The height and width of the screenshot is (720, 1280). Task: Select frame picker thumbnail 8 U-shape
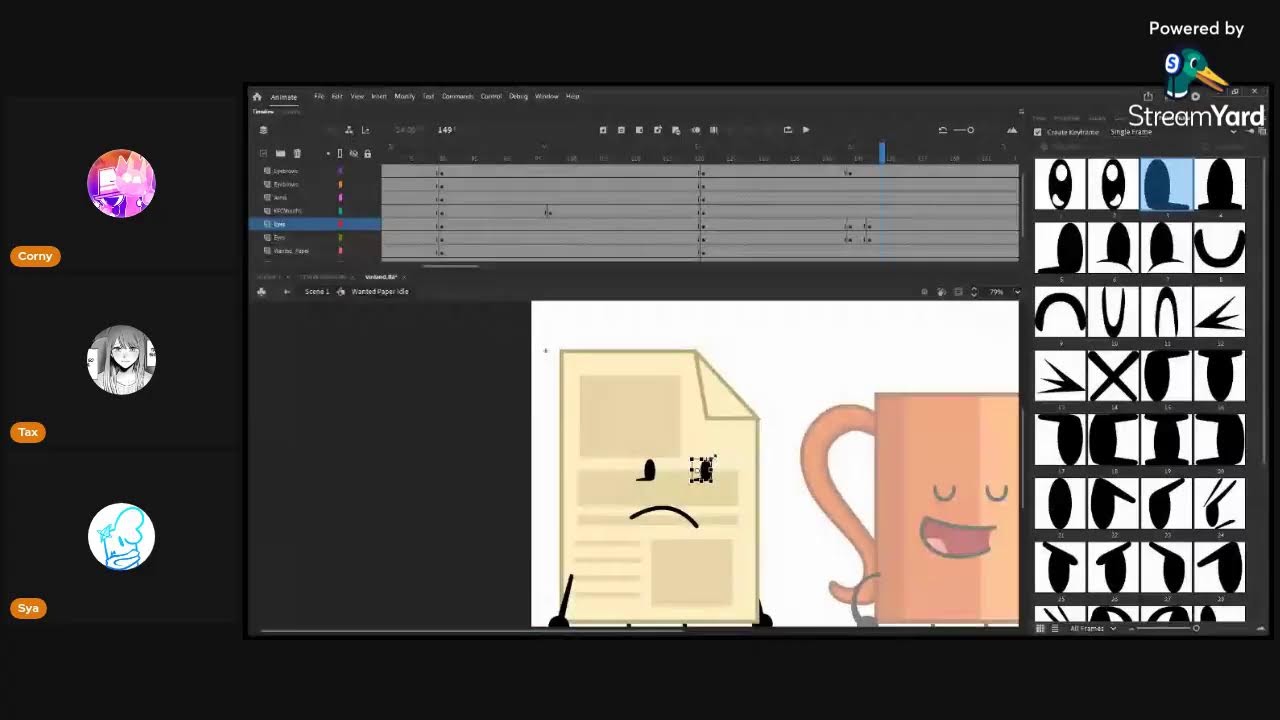click(x=1220, y=247)
